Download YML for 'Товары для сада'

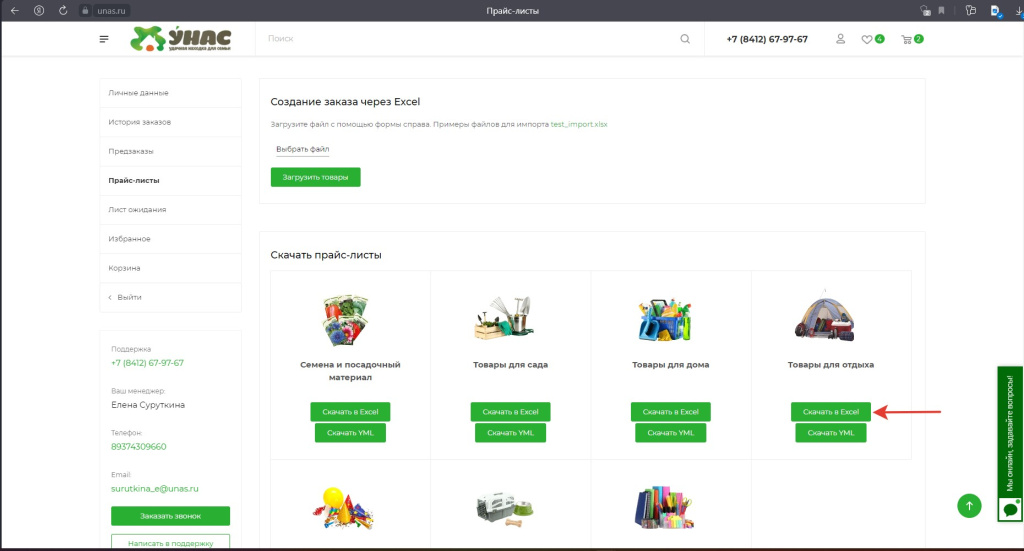coord(510,433)
